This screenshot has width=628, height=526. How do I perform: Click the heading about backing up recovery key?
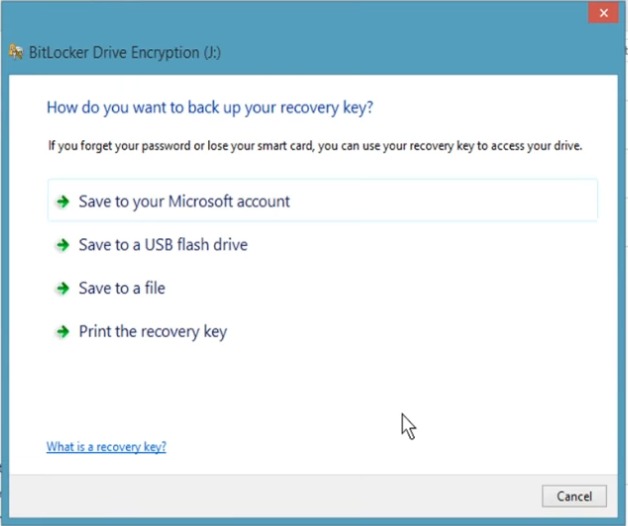pos(210,107)
